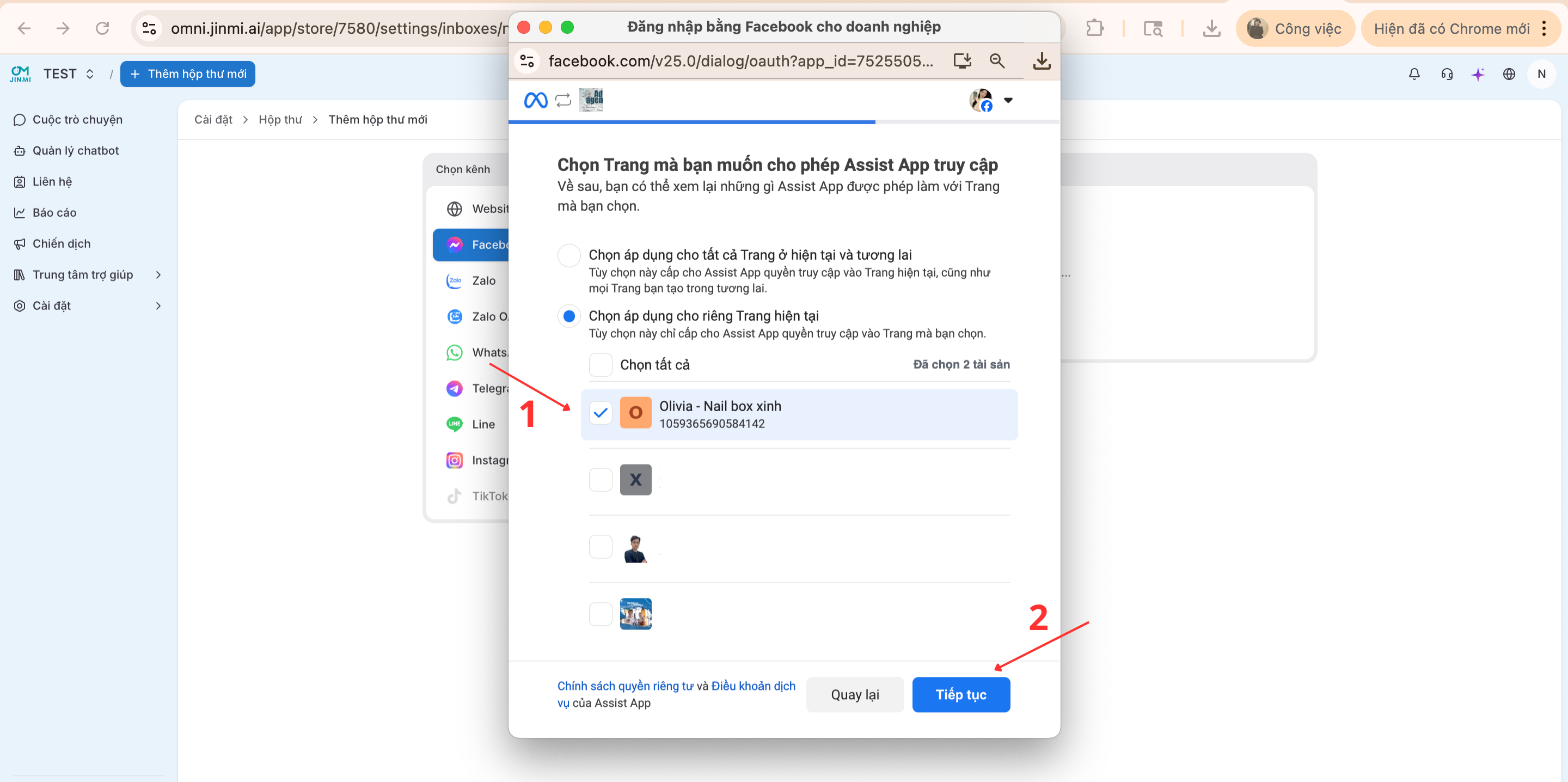
Task: Expand Cài đặt sidebar submenu
Action: (x=158, y=306)
